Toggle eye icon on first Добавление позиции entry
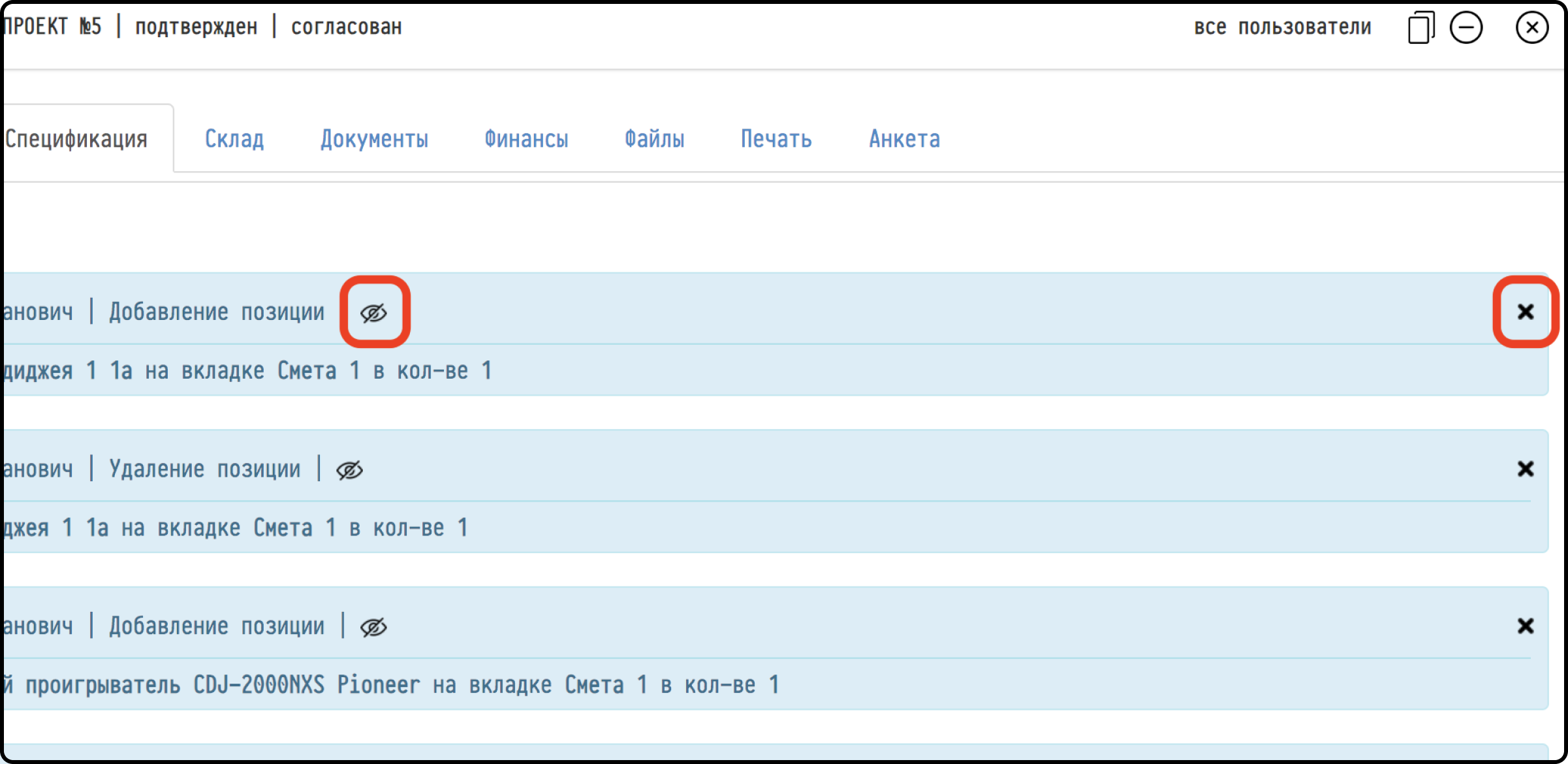This screenshot has height=764, width=1568. [374, 313]
